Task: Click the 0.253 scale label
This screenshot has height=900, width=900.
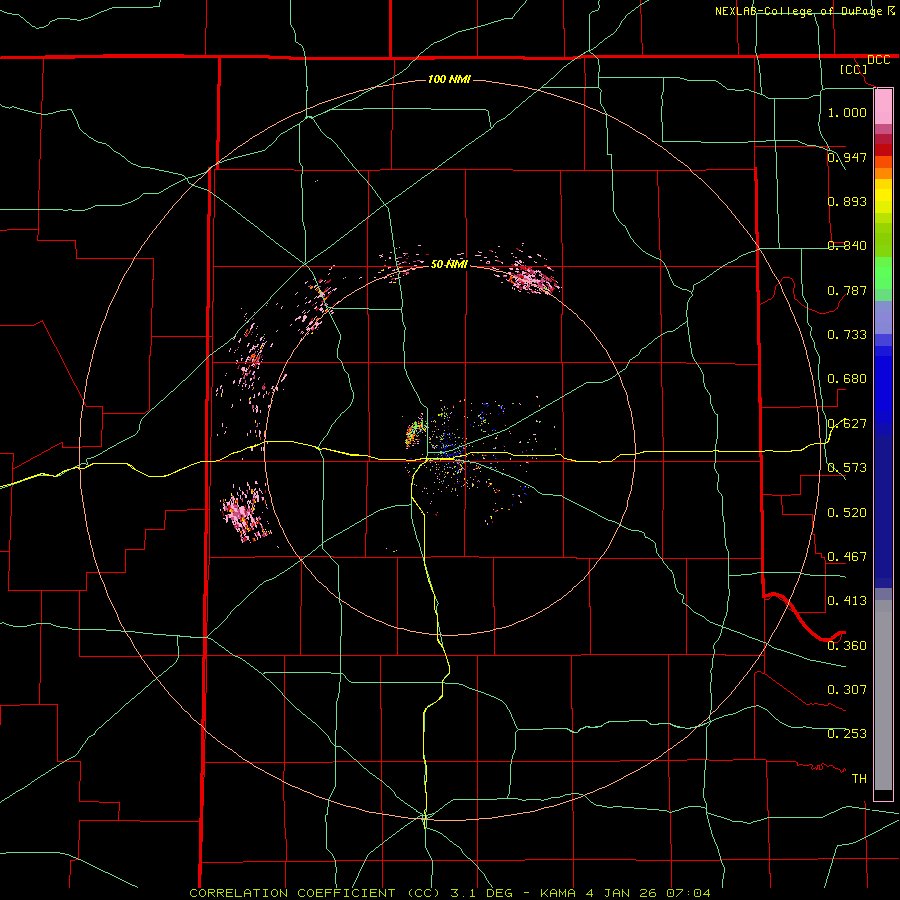Action: [x=847, y=734]
